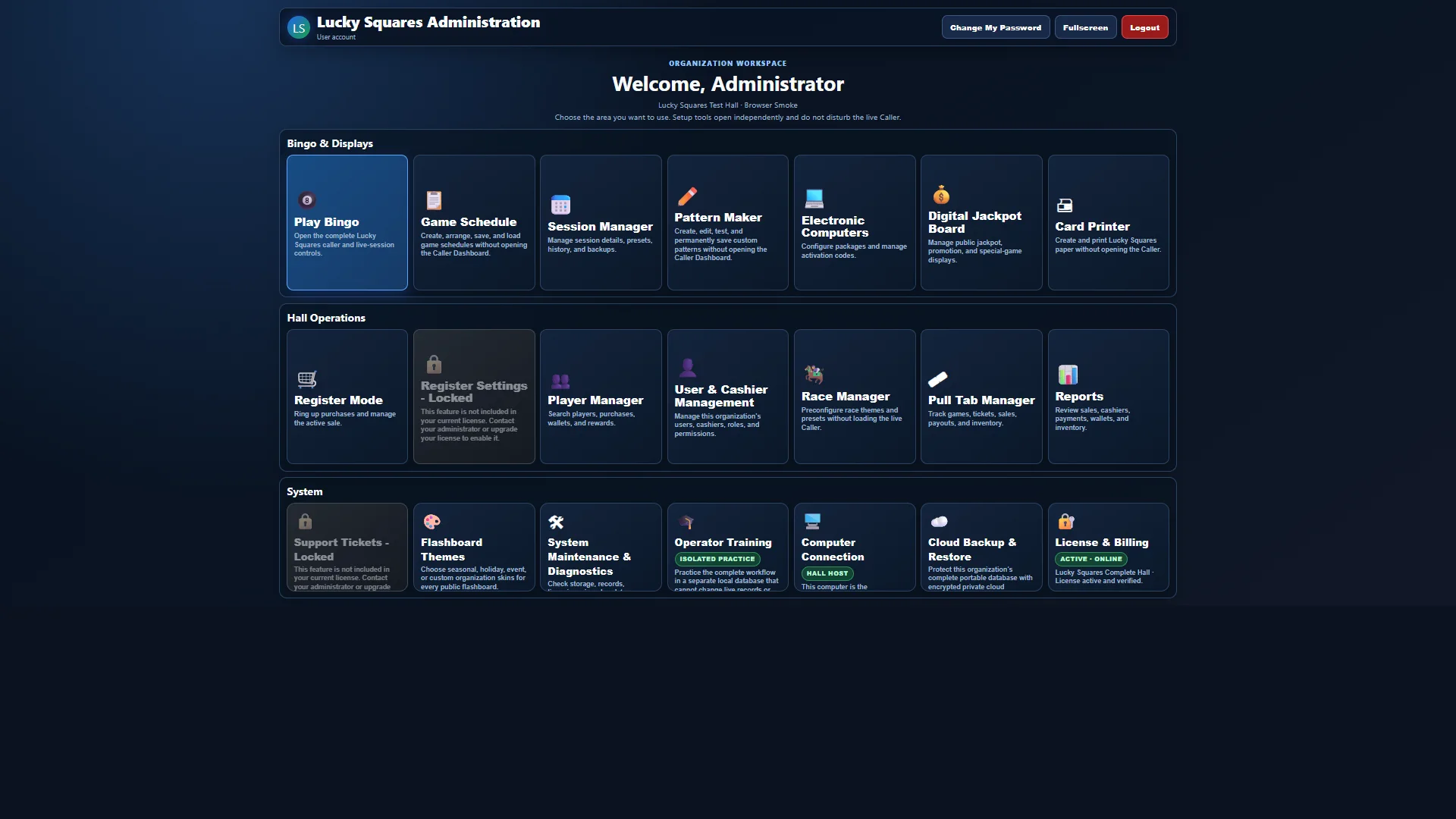1456x819 pixels.
Task: Click the Session Manager calendar icon
Action: pyautogui.click(x=560, y=205)
